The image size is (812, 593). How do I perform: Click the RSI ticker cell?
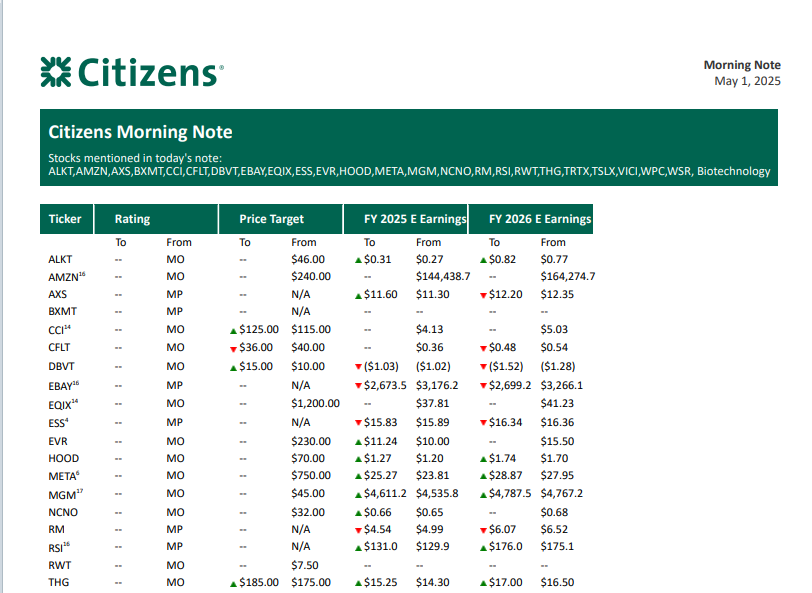59,547
